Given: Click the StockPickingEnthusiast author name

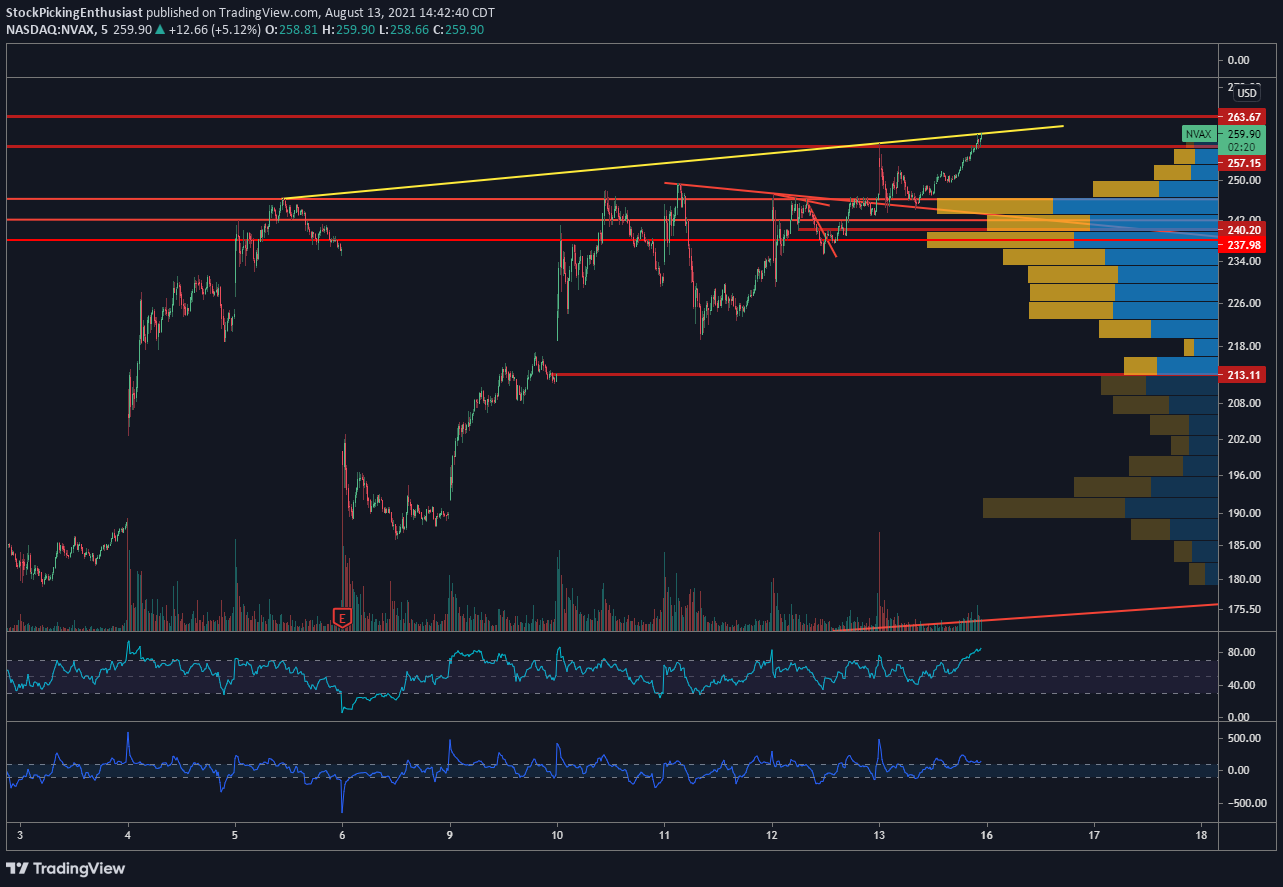Looking at the screenshot, I should [74, 13].
